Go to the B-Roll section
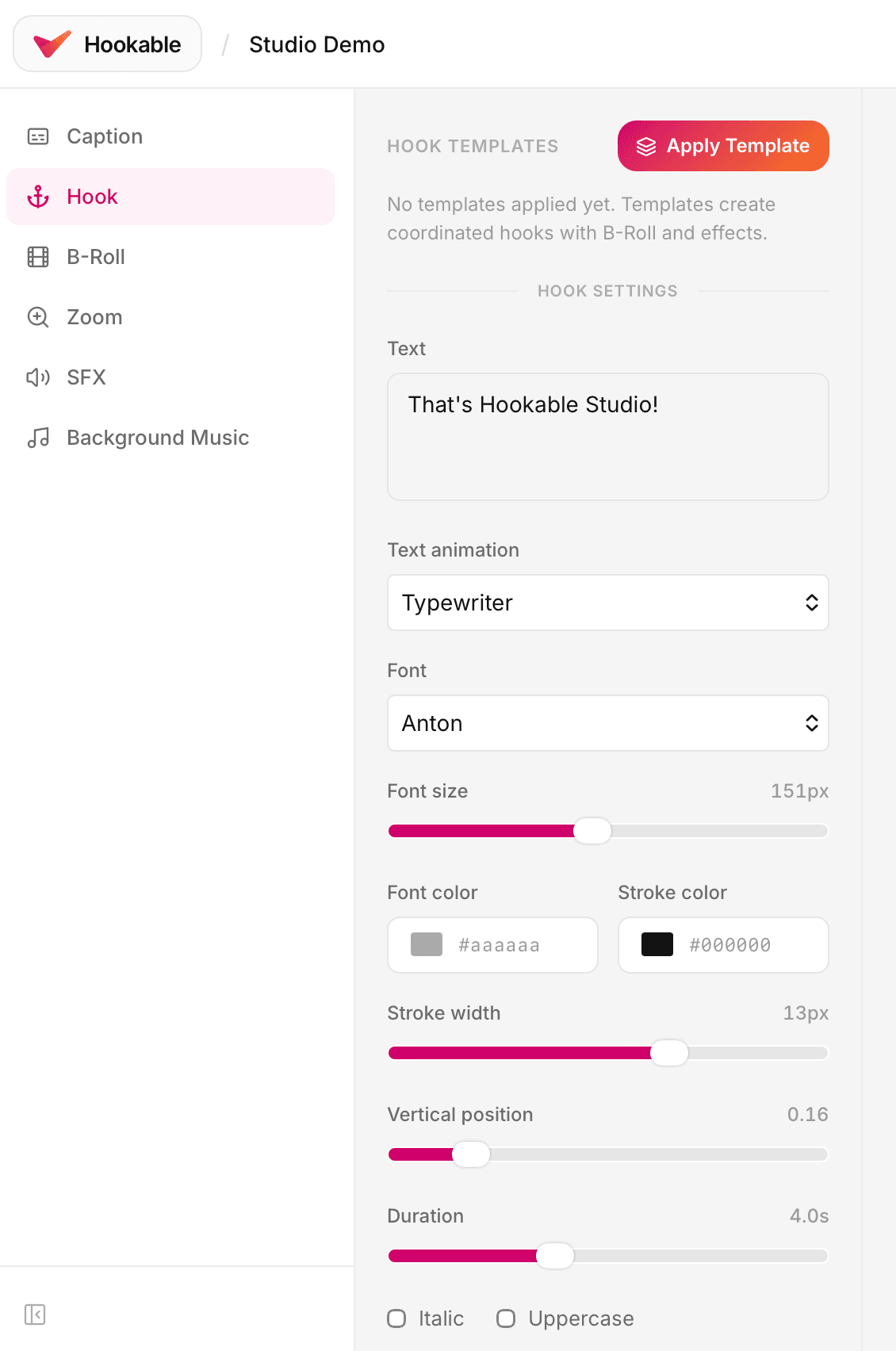The image size is (896, 1351). click(x=170, y=257)
